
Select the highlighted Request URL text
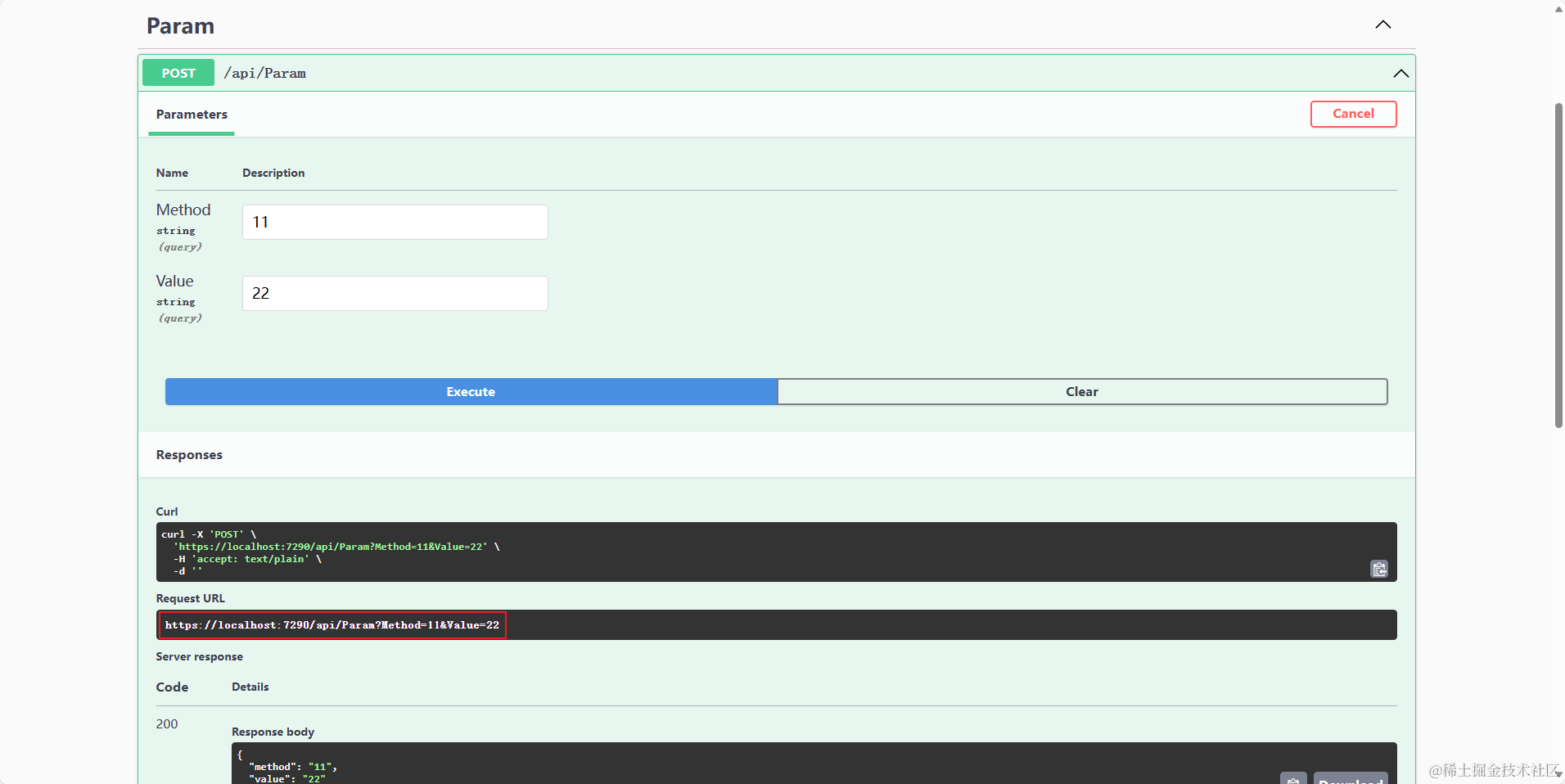(x=331, y=625)
